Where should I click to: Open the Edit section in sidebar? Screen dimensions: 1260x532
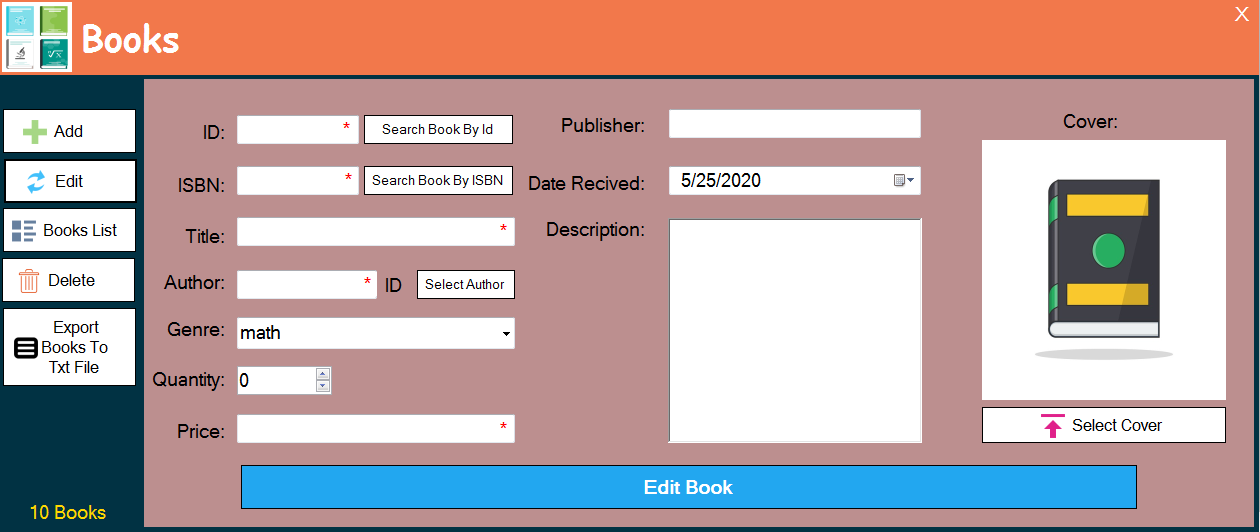tap(70, 181)
